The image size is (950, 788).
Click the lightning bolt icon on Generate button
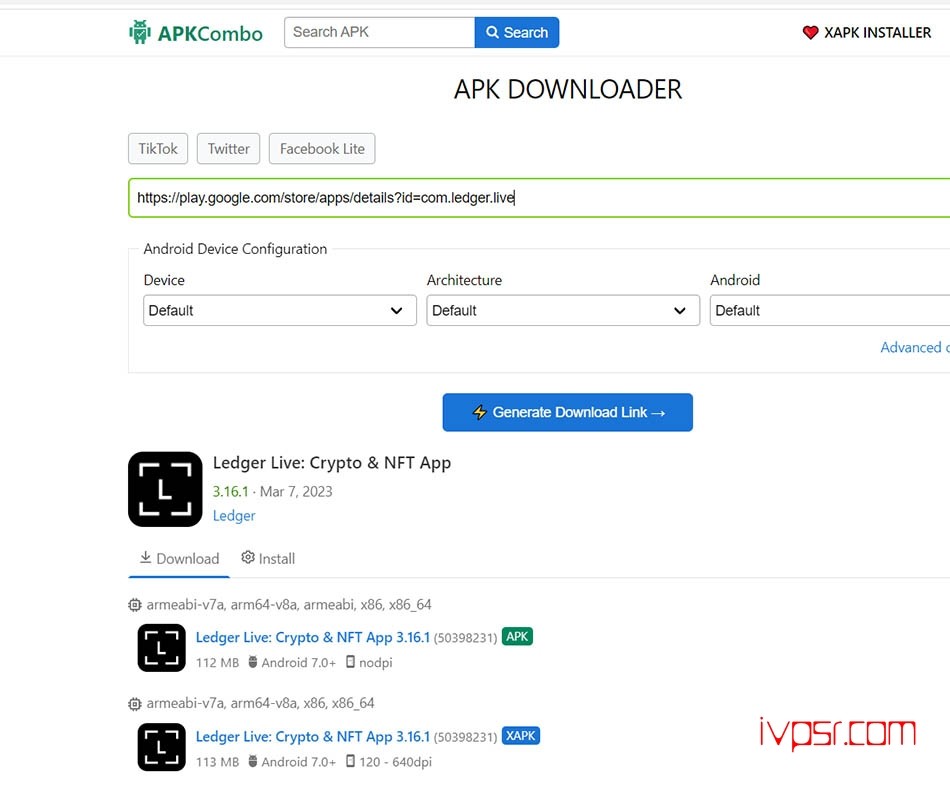coord(479,412)
